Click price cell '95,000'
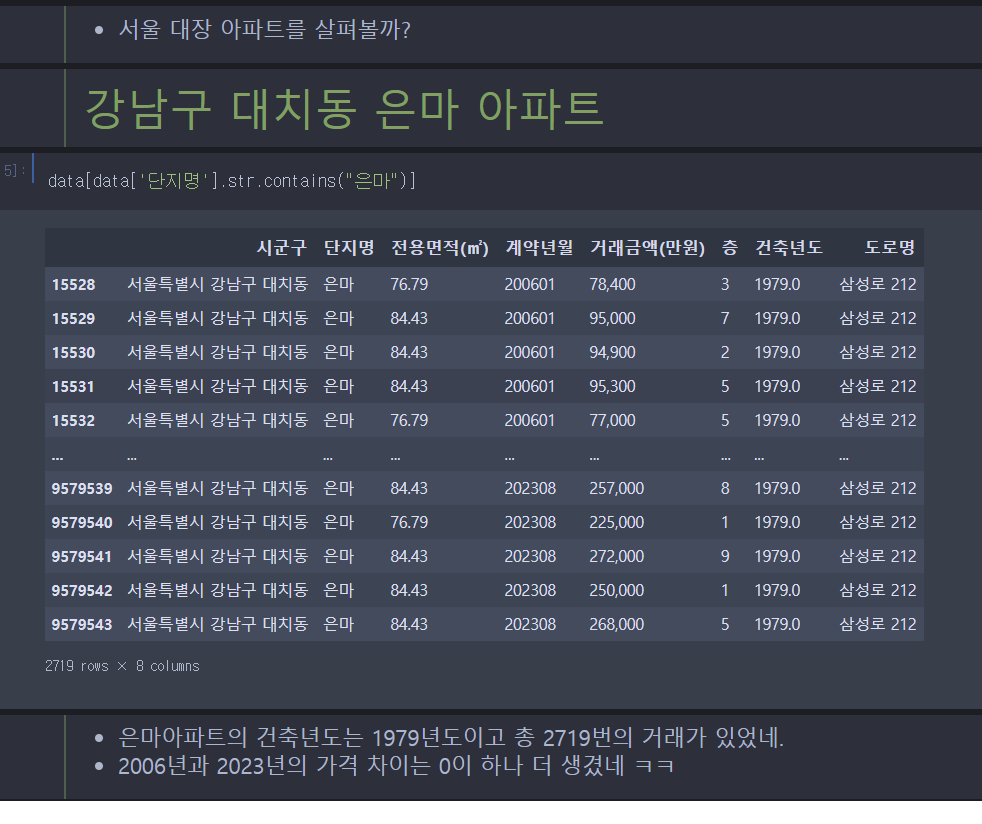Viewport: 982px width, 824px height. [x=612, y=319]
